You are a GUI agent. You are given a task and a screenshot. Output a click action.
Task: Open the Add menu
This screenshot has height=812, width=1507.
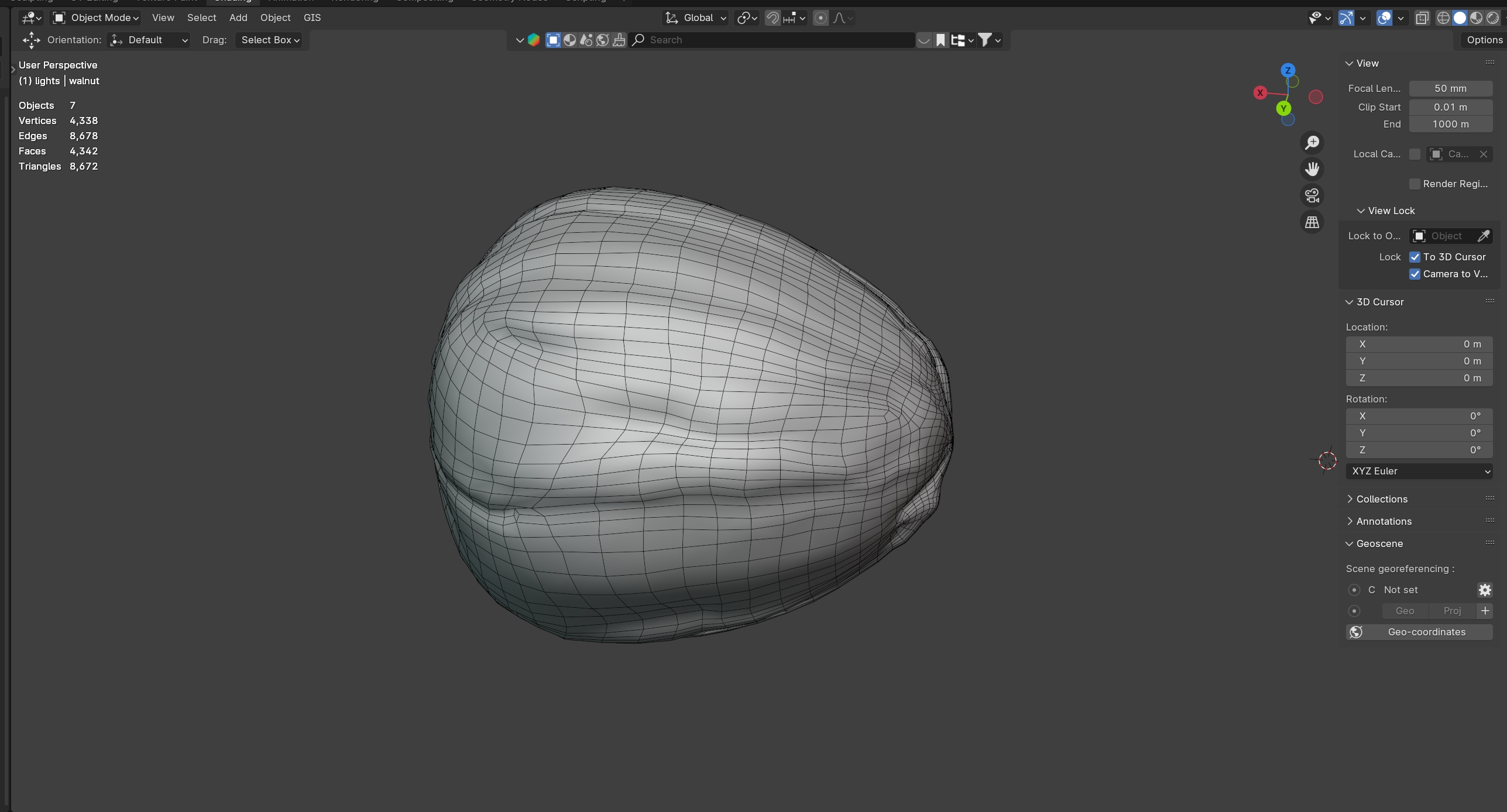point(238,18)
